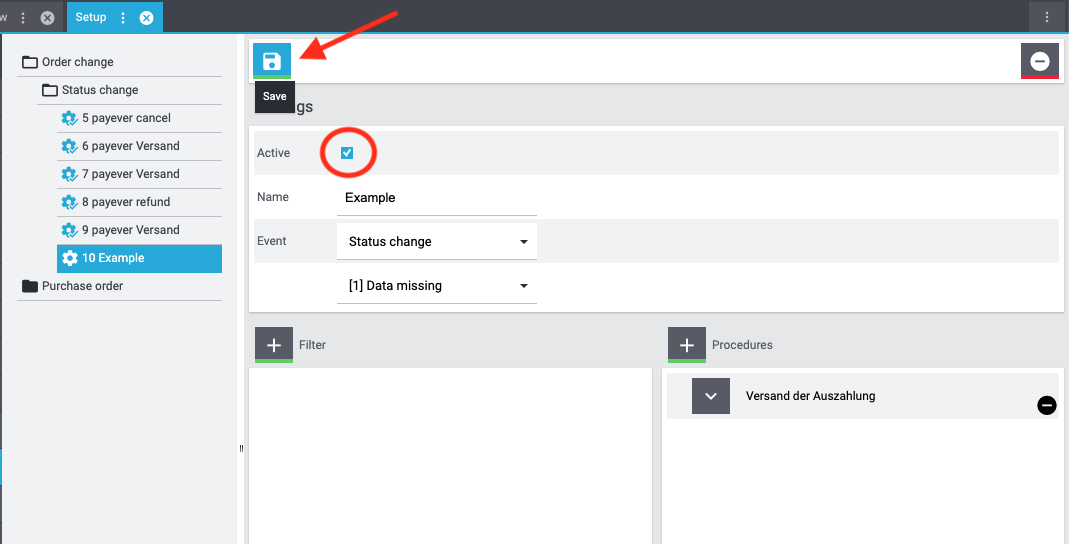Click the gear icon beside '8 payever refund'
1069x544 pixels.
pyautogui.click(x=69, y=202)
